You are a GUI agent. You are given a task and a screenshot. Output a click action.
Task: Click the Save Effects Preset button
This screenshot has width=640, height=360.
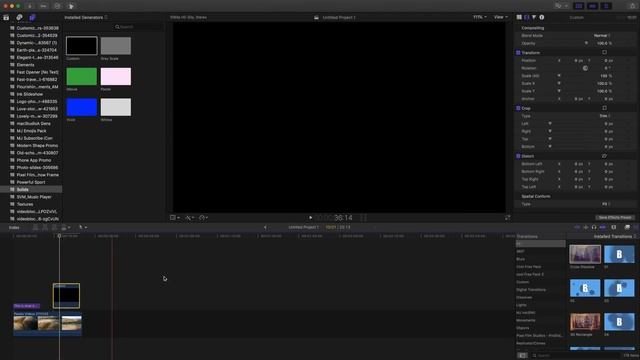[x=615, y=218]
